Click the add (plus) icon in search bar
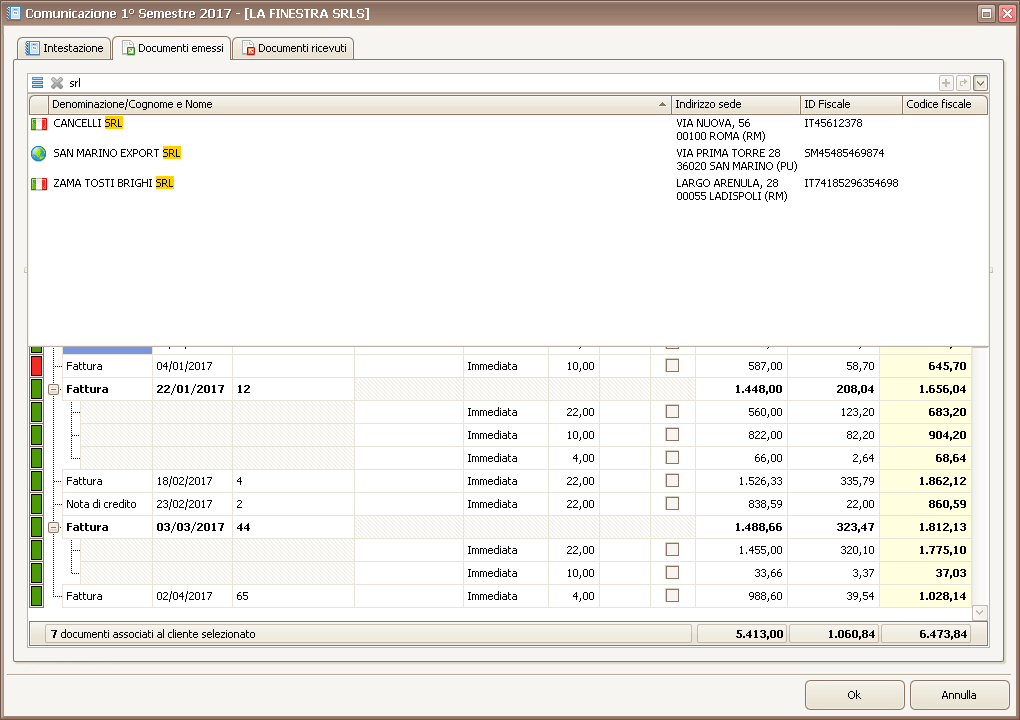Screen dimensions: 1020x720 (946, 83)
